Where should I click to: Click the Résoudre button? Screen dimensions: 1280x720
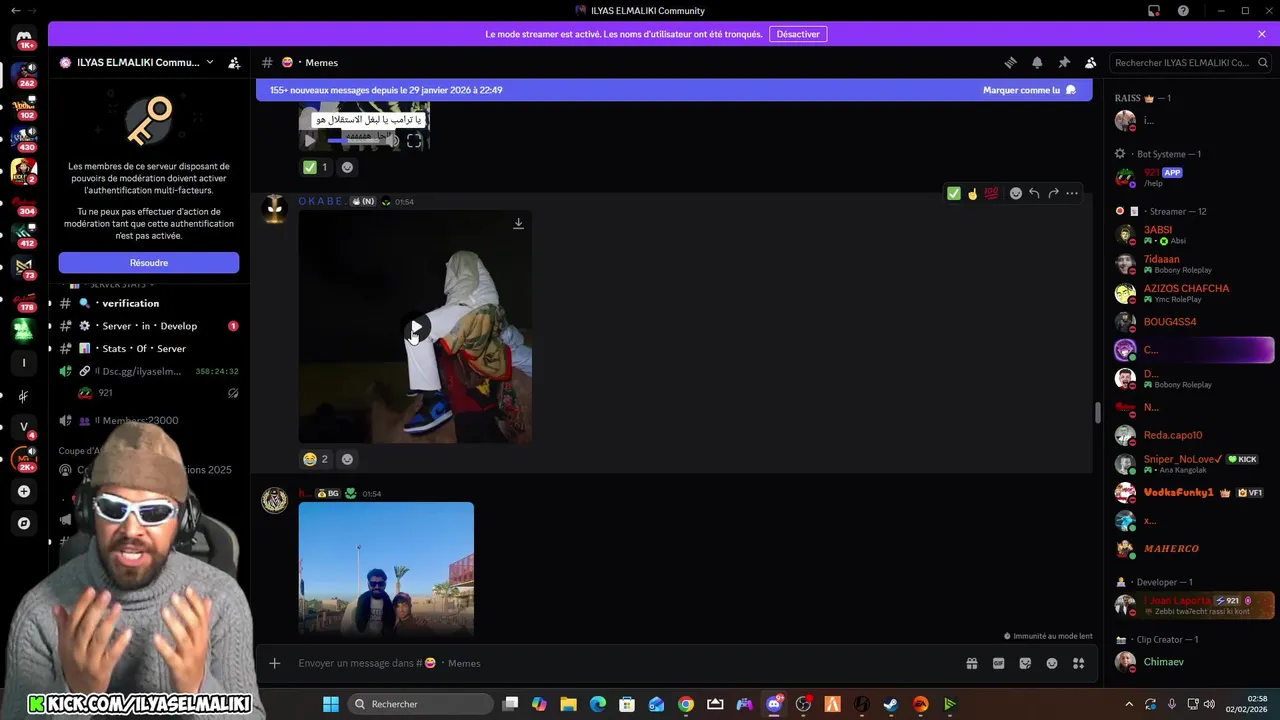[x=148, y=263]
